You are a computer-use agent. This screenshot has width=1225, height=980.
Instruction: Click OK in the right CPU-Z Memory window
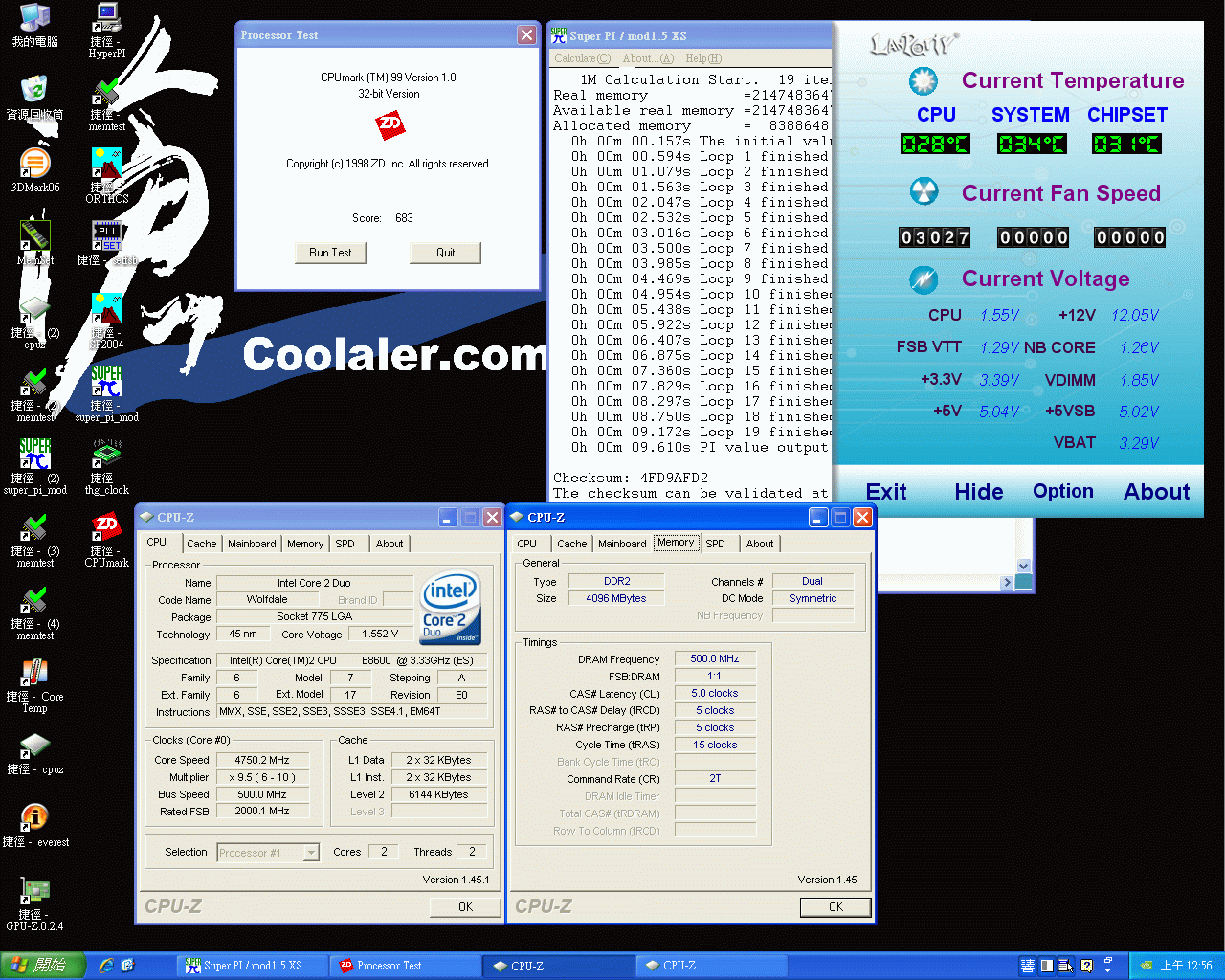835,906
